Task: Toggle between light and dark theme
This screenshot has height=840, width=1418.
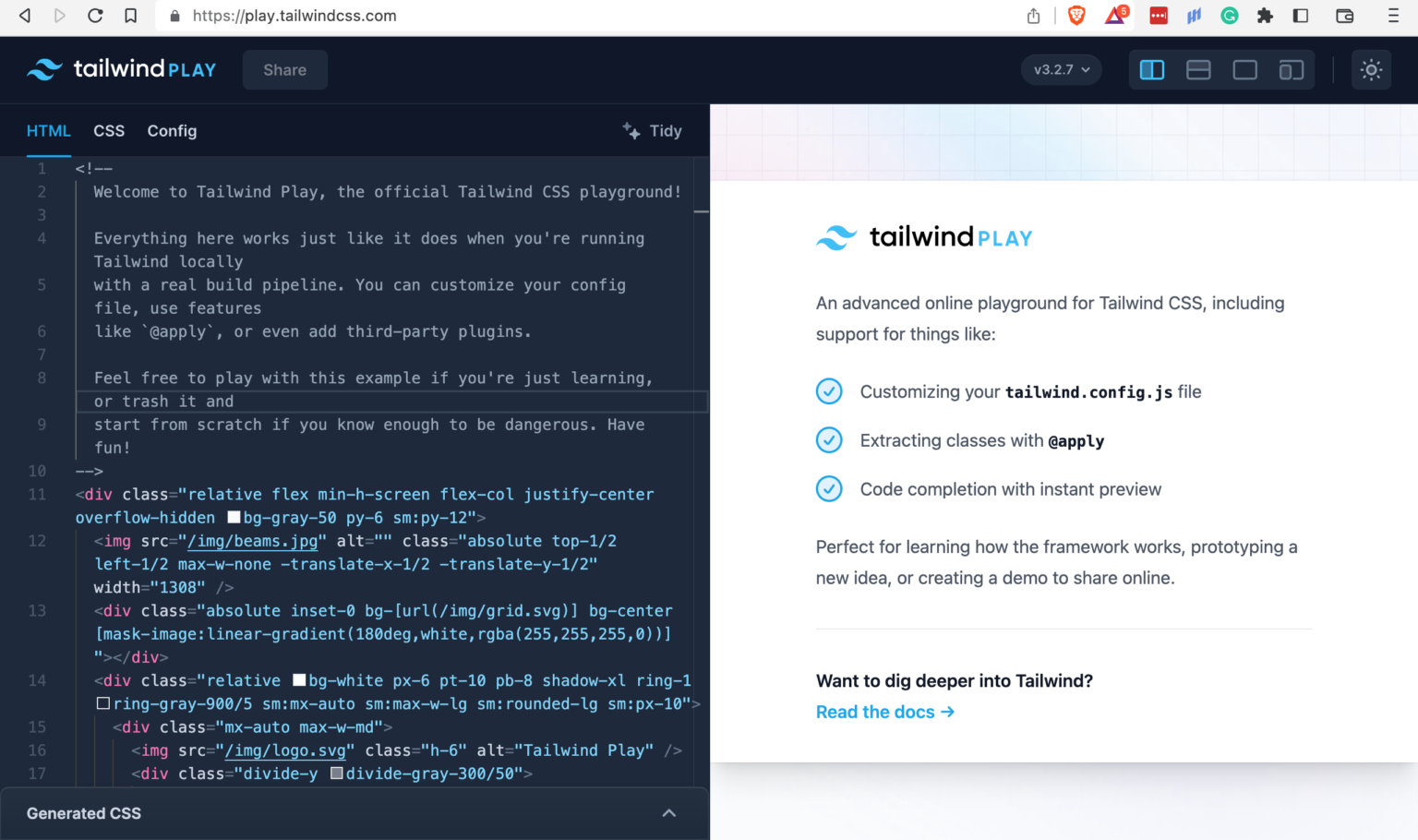Action: click(x=1371, y=69)
